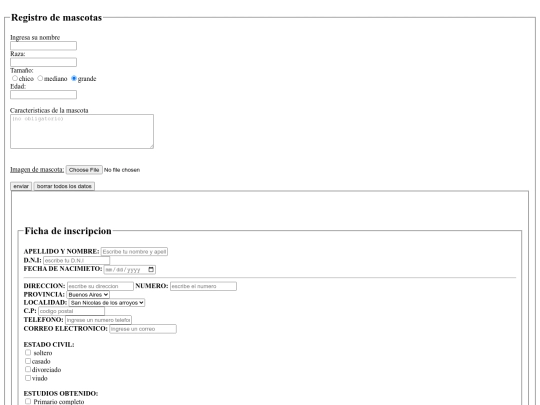
Task: Focus the CORREO ELECTRONICO field
Action: click(x=143, y=329)
